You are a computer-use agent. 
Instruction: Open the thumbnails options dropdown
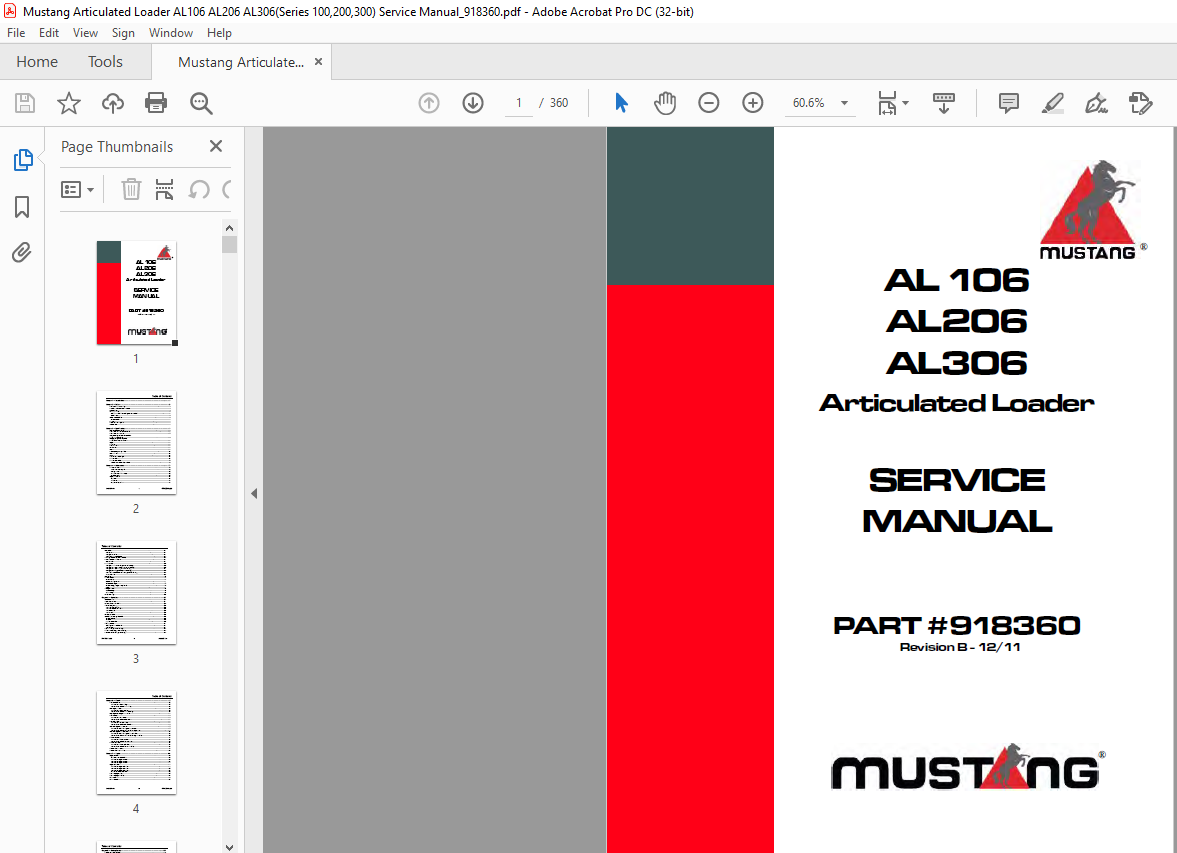click(x=77, y=189)
